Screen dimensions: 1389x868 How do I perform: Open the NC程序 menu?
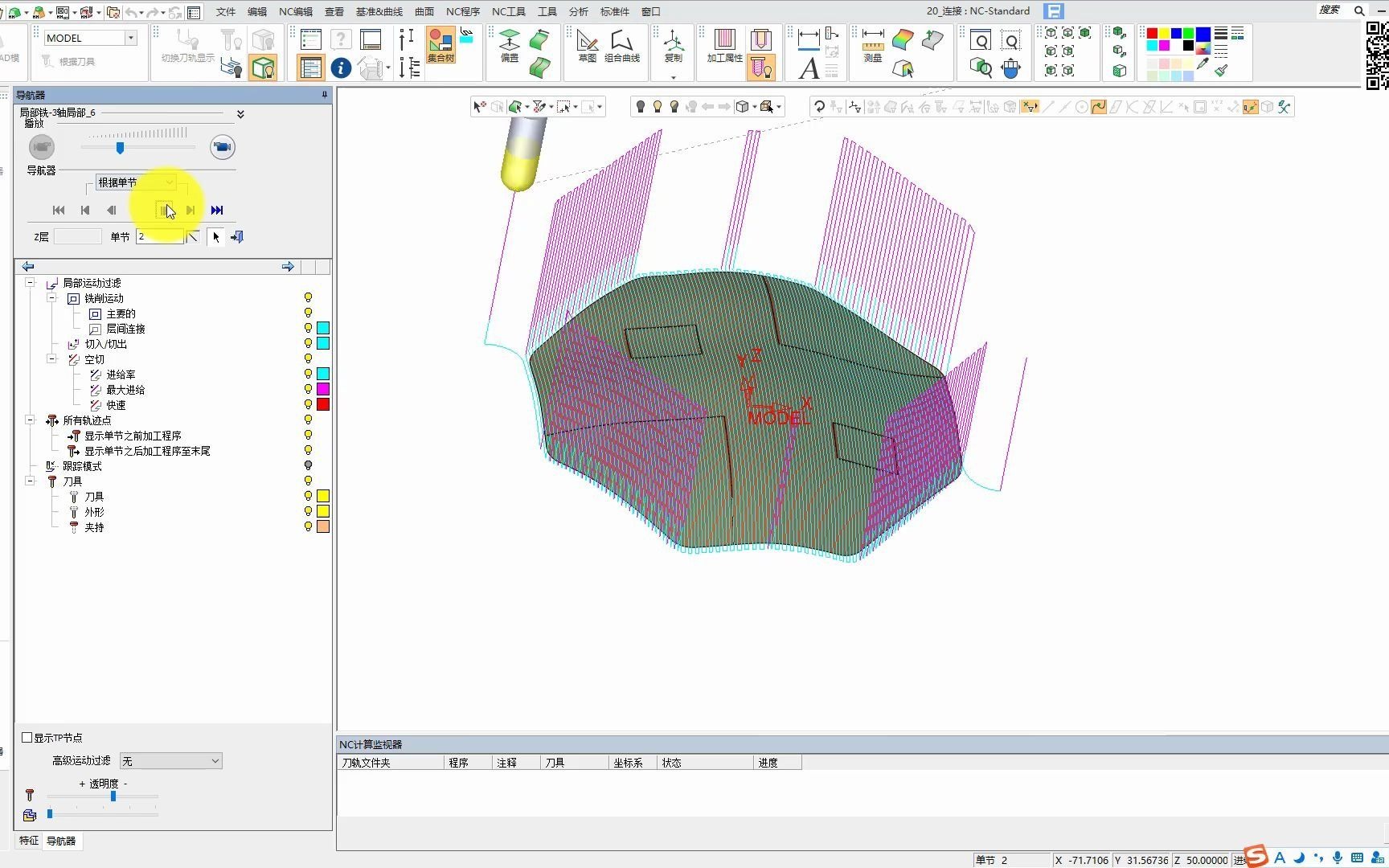click(x=462, y=11)
